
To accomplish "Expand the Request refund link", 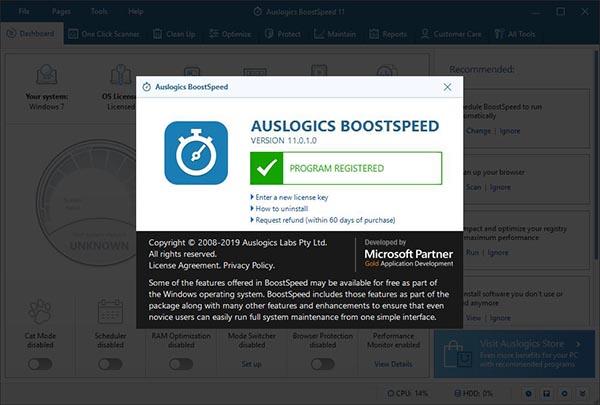I will 323,220.
